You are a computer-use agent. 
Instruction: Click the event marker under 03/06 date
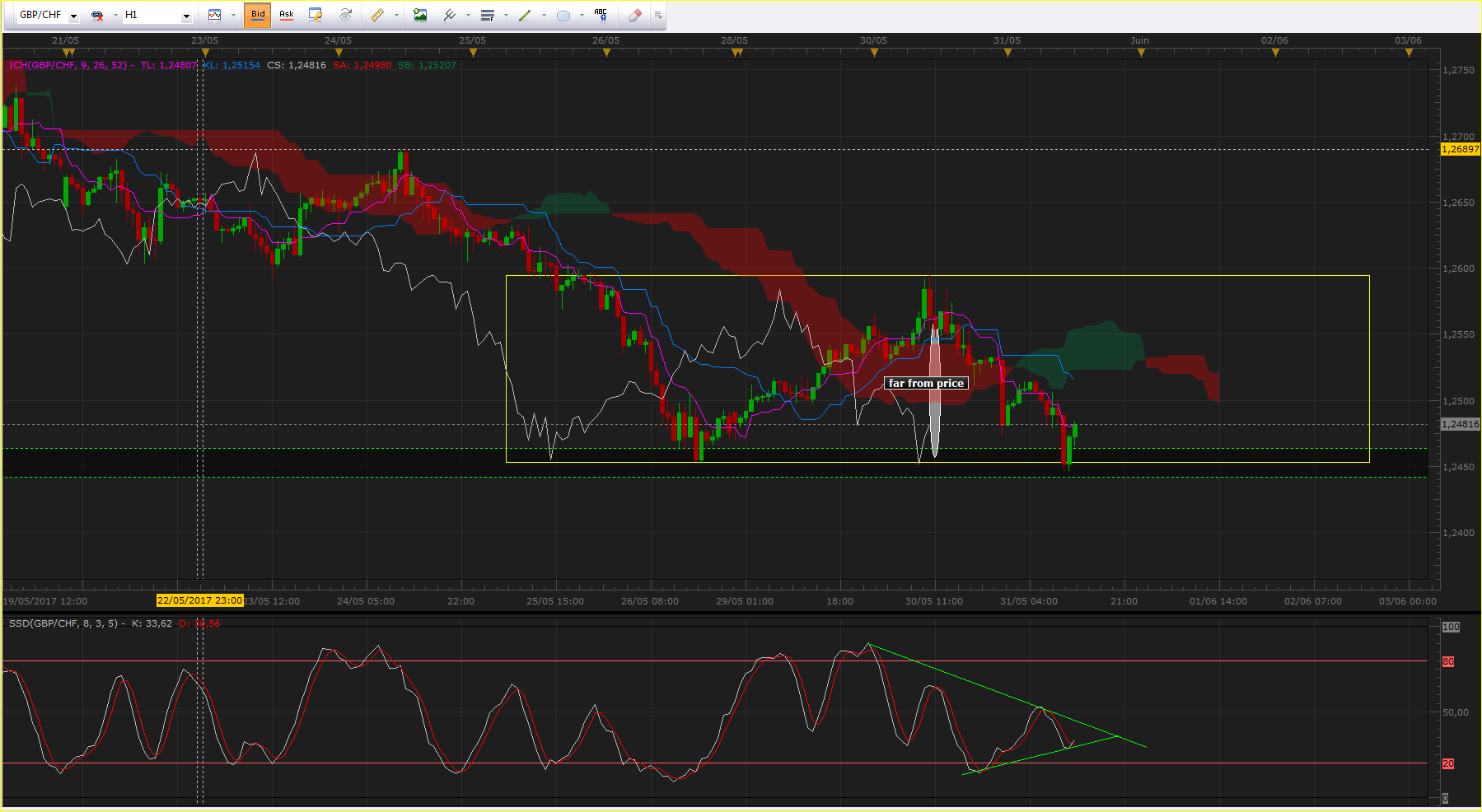tap(1409, 53)
